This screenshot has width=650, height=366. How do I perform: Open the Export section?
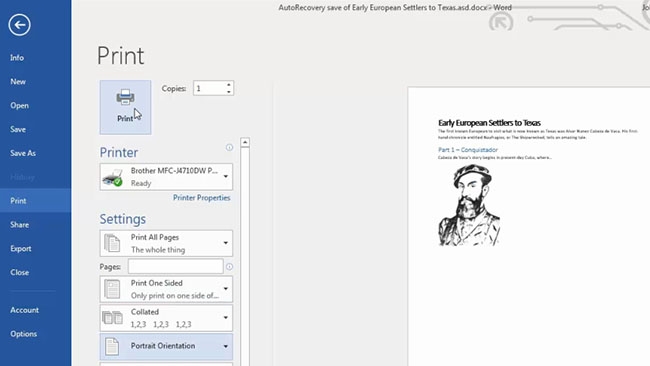21,249
